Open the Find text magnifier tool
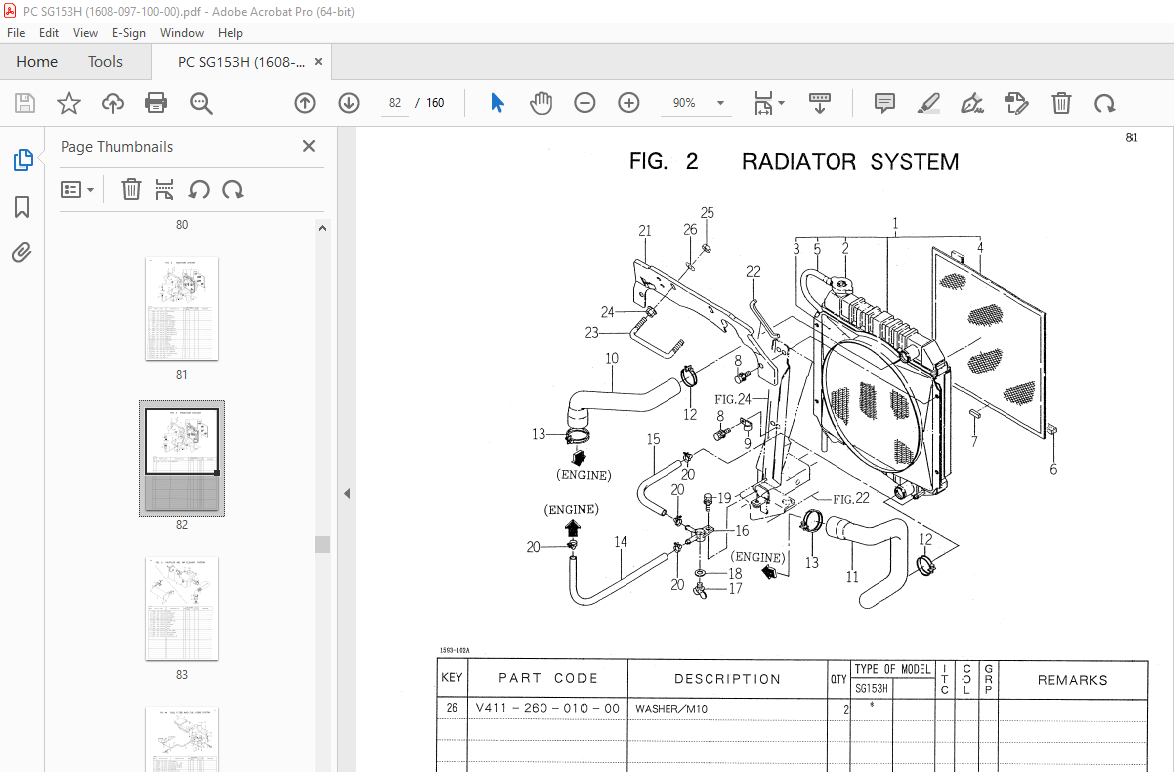The height and width of the screenshot is (772, 1174). (x=201, y=103)
